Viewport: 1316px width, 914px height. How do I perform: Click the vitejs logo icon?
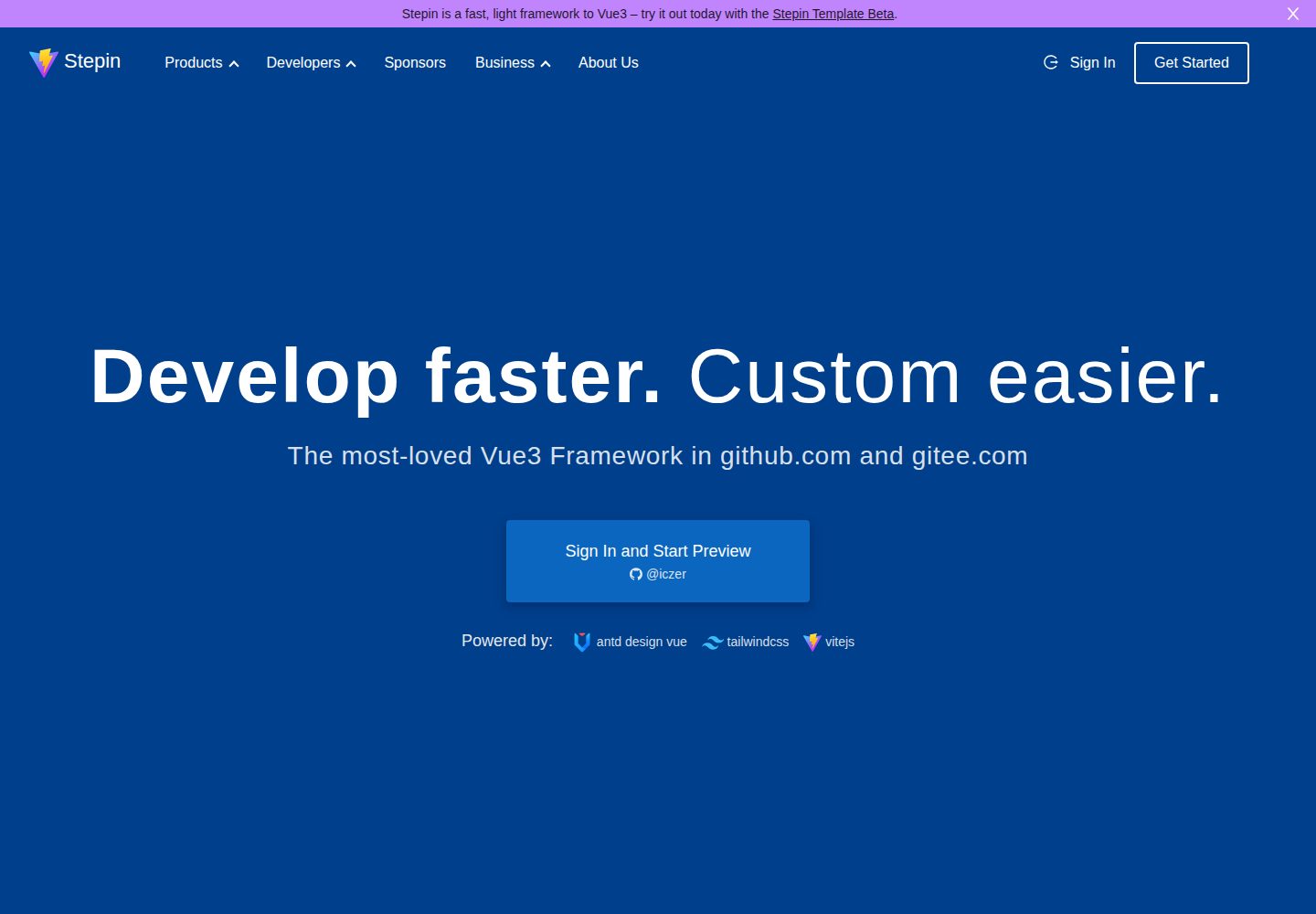(x=812, y=642)
